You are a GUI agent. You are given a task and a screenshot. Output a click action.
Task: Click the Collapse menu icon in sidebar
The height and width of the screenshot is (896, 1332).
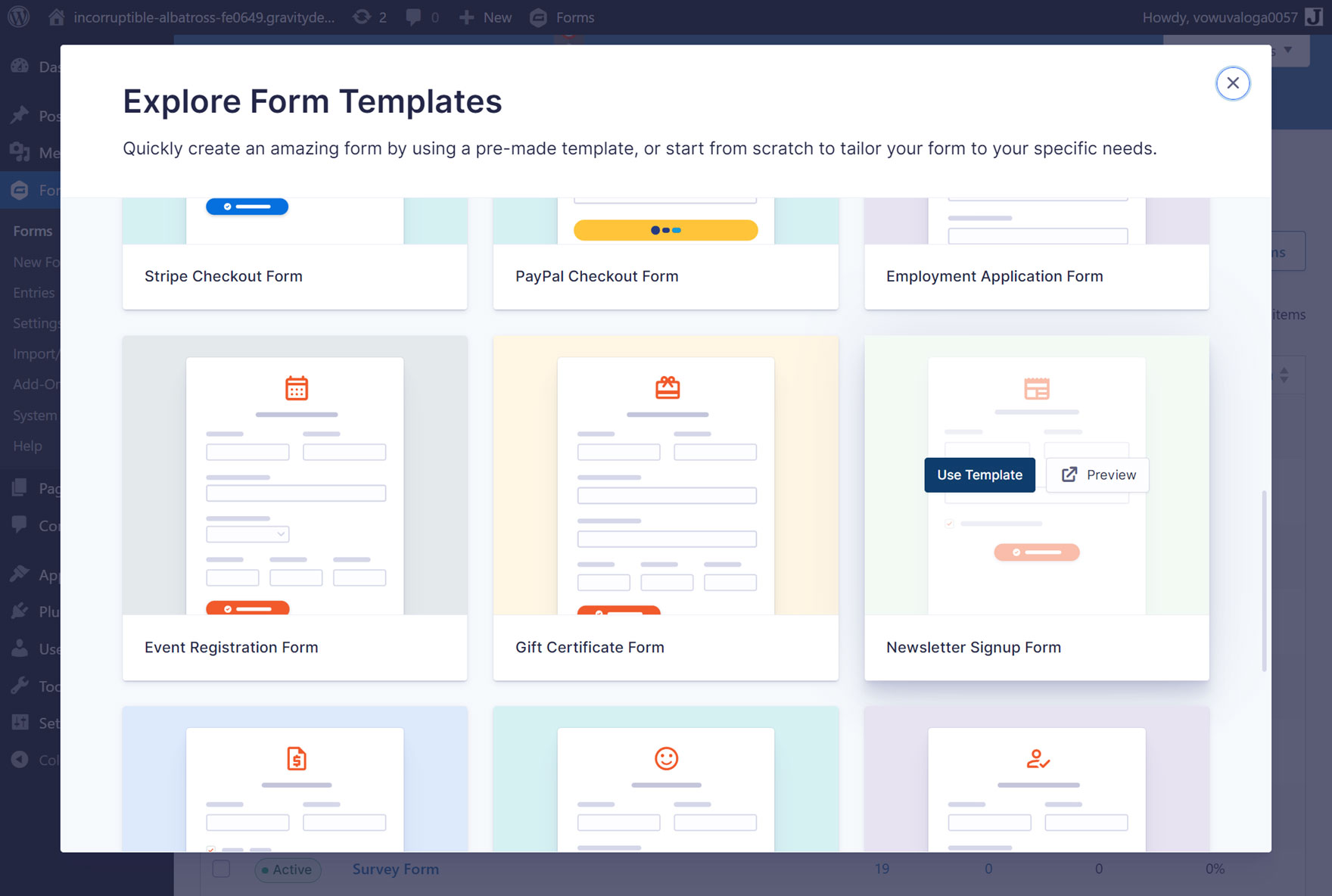(x=20, y=759)
